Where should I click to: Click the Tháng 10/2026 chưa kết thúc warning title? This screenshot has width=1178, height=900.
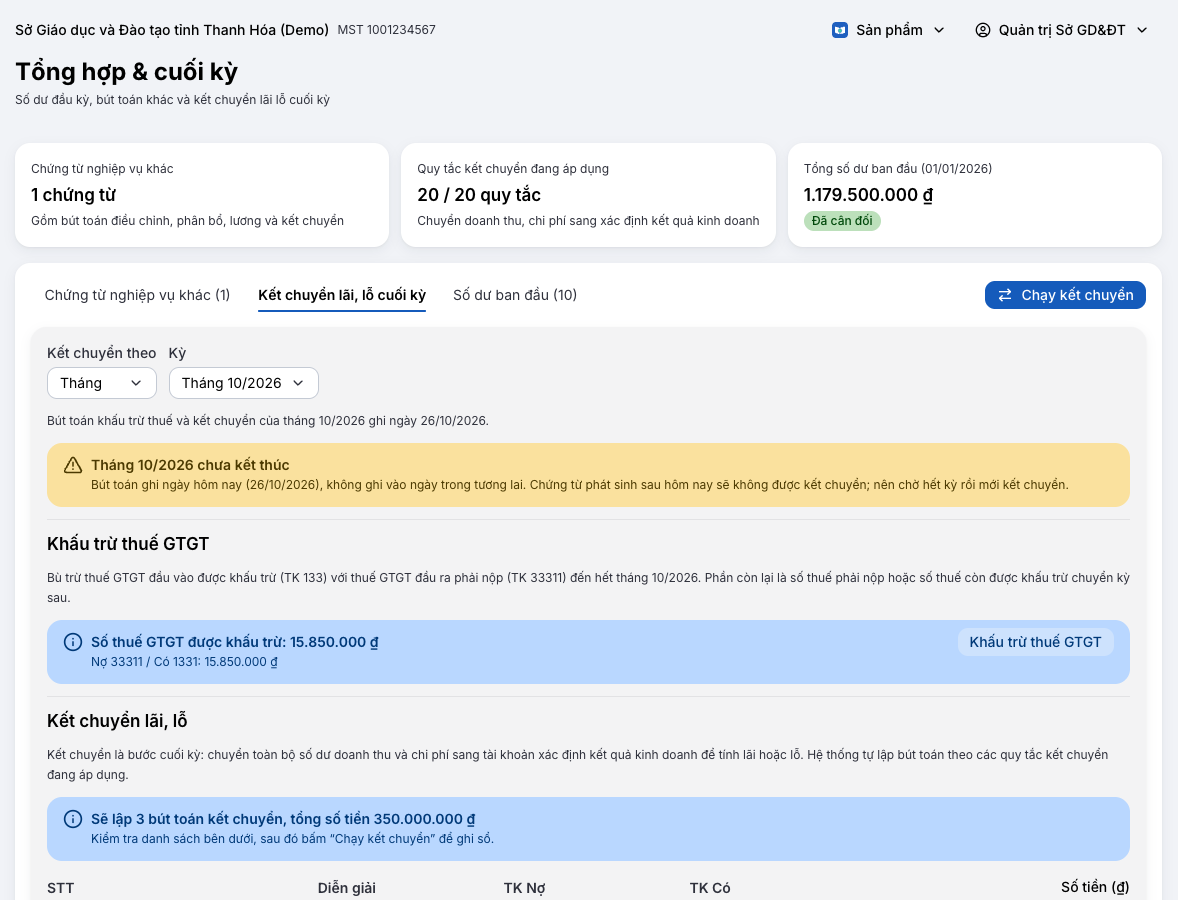[x=190, y=465]
